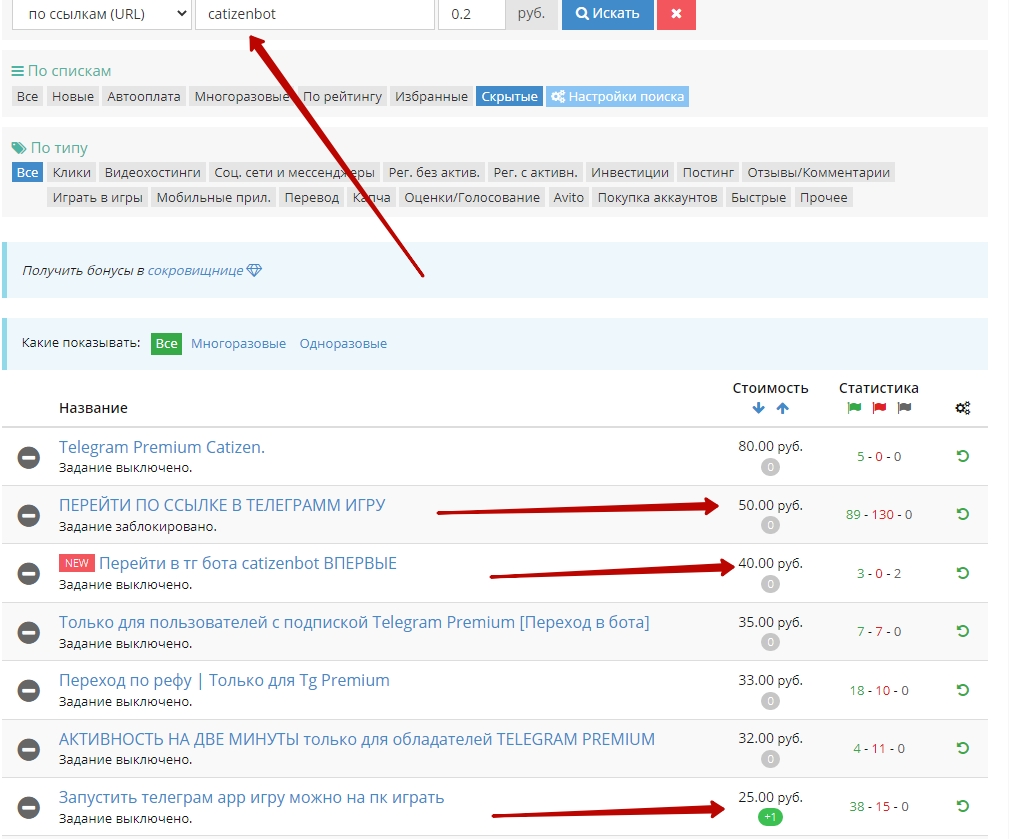Click the red flag statistics icon
Screen dimensions: 1009x839
(879, 407)
